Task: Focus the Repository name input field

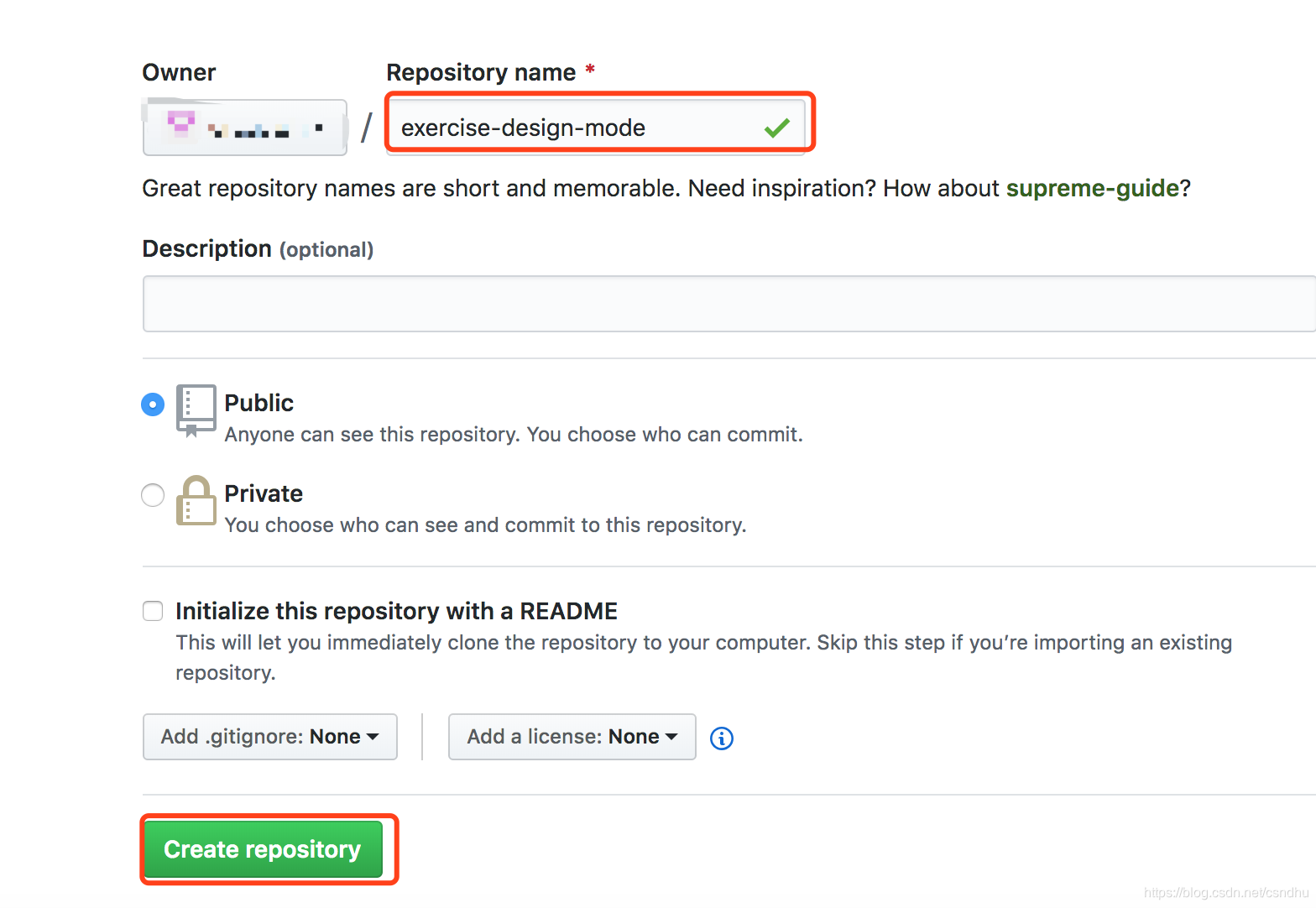Action: pyautogui.click(x=596, y=128)
